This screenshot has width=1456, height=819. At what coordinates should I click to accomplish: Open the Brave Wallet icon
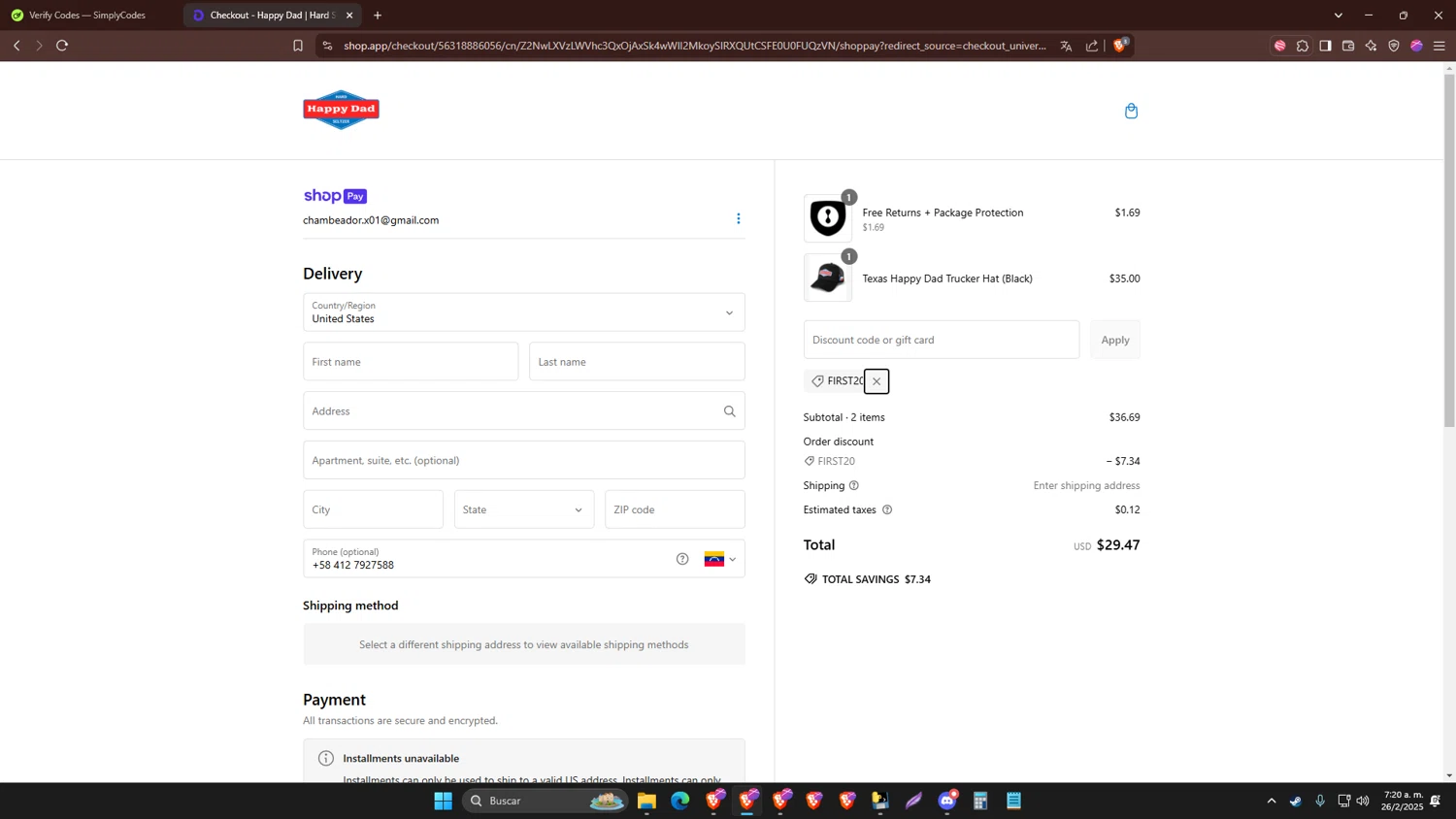pos(1348,46)
